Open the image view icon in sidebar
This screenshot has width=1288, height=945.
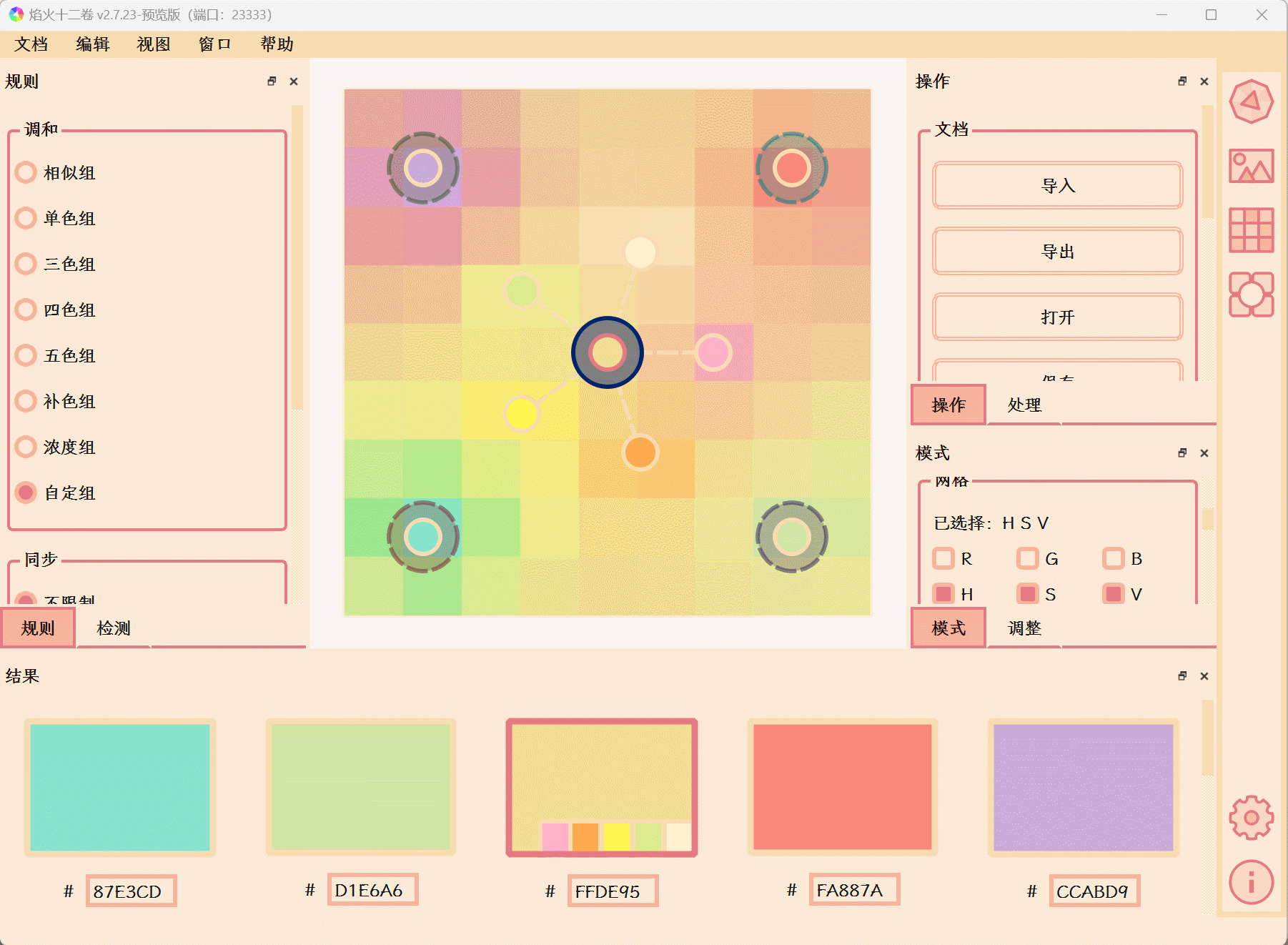point(1251,167)
